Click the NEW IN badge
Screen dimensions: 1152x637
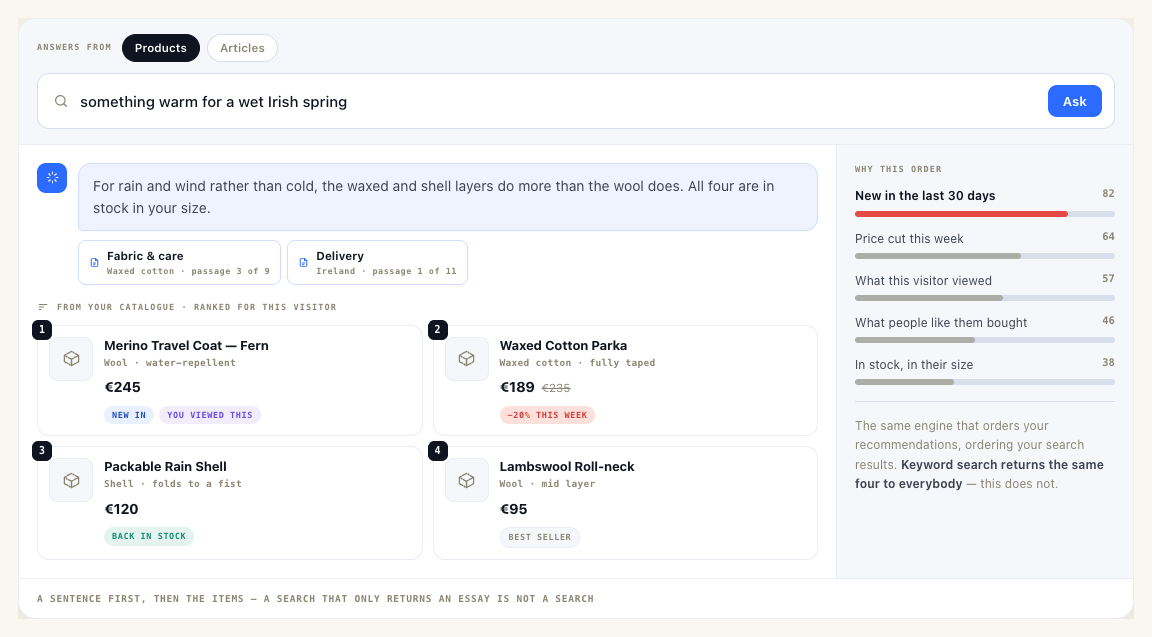(x=129, y=415)
